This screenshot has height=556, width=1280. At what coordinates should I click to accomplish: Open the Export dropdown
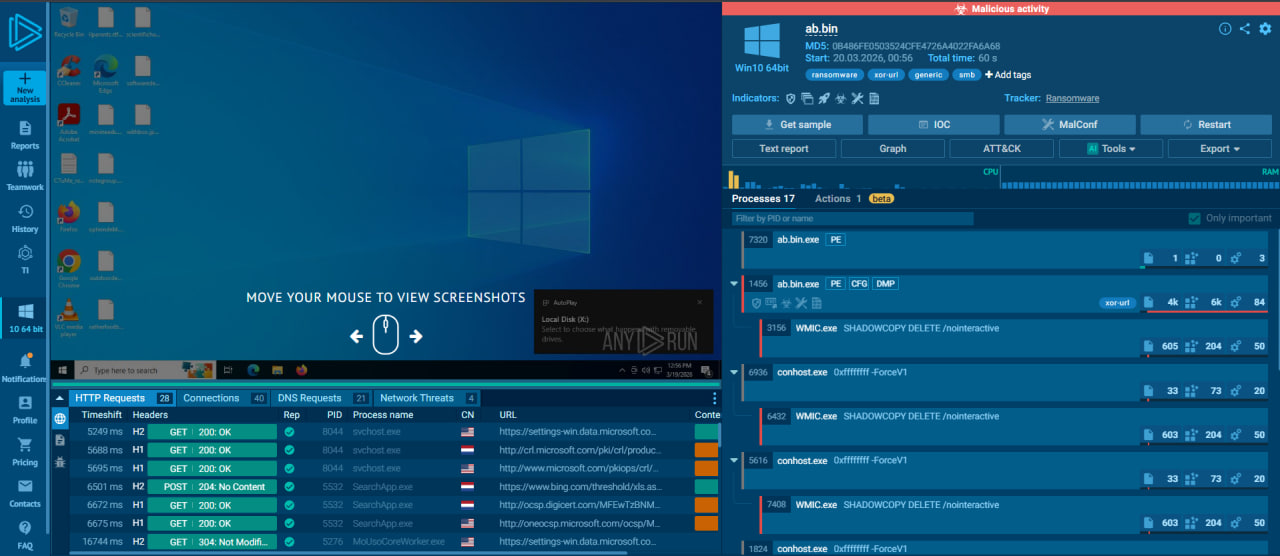[x=1219, y=149]
